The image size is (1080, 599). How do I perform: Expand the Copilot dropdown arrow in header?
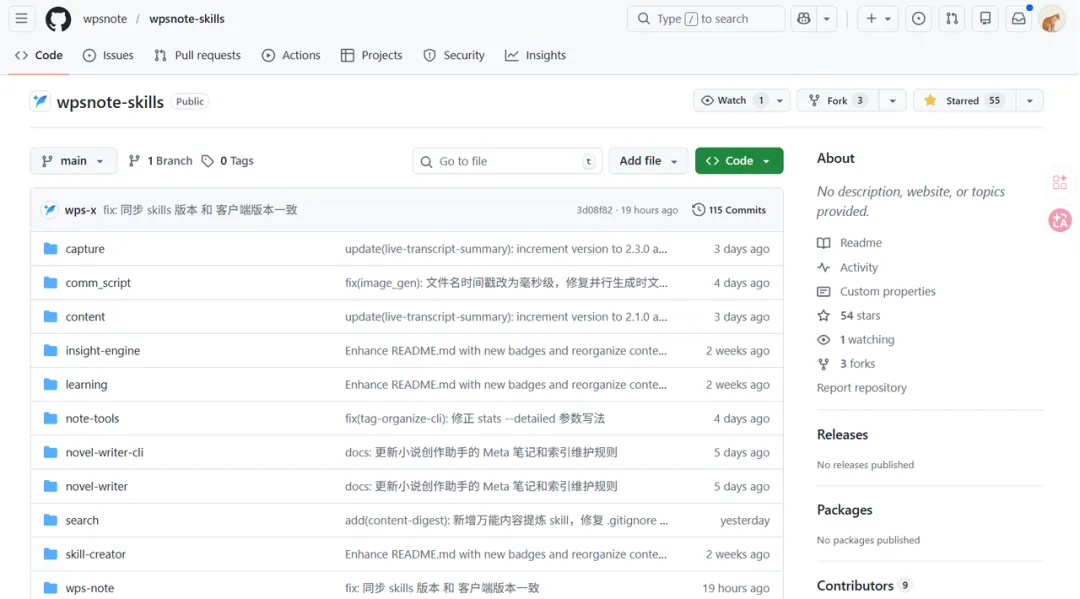tap(827, 19)
